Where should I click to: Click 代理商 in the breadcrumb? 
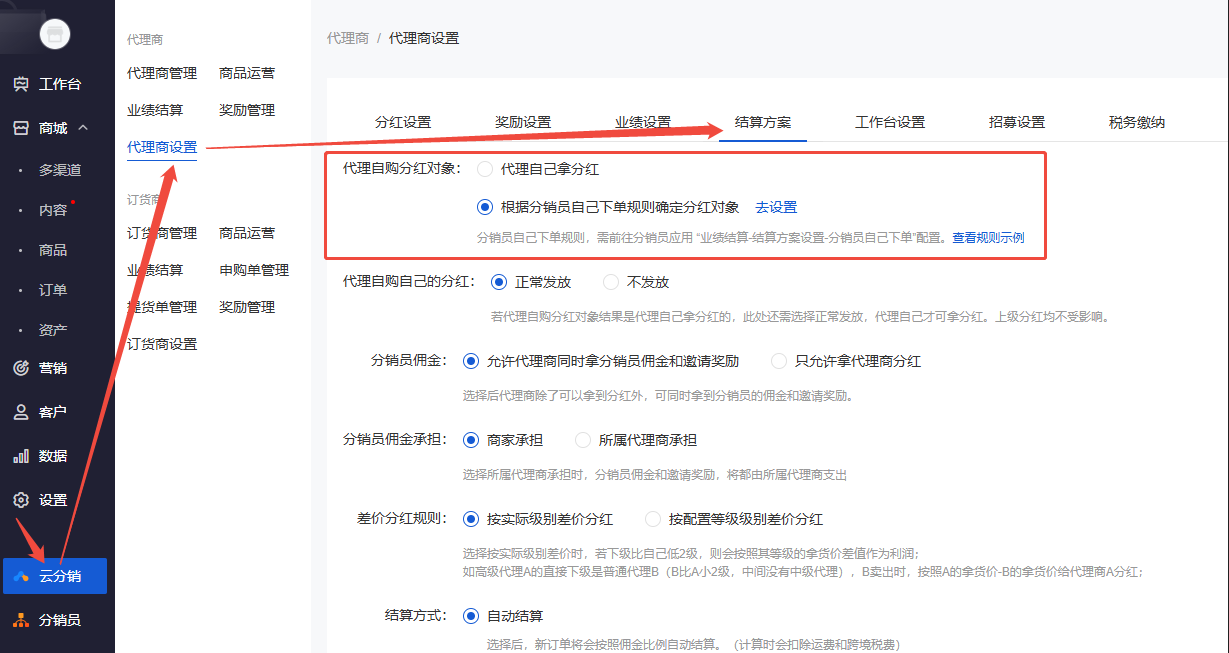pyautogui.click(x=348, y=38)
